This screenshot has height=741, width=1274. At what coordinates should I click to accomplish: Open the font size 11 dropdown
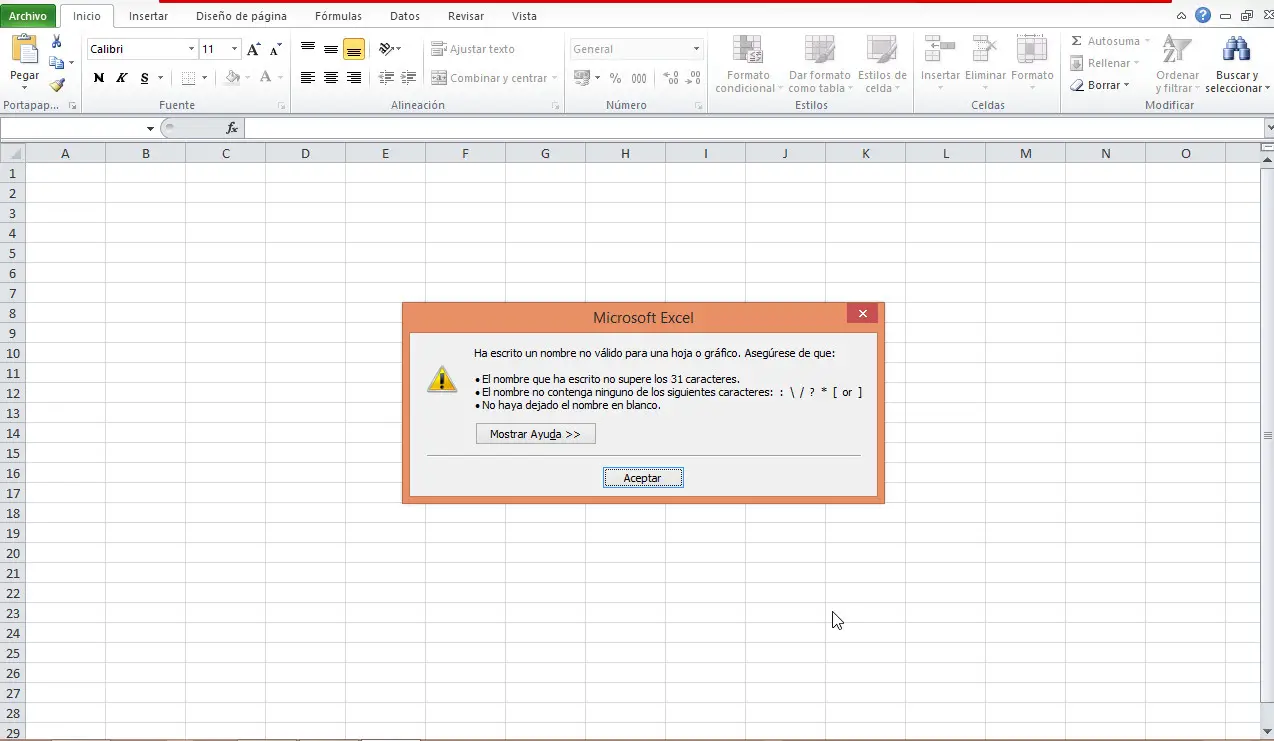(x=235, y=49)
